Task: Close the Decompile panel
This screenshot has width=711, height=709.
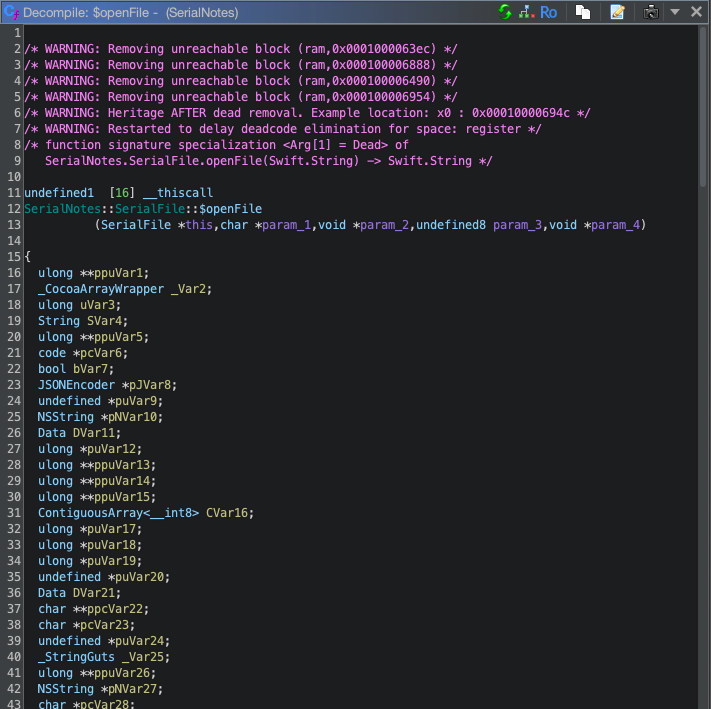Action: click(696, 12)
